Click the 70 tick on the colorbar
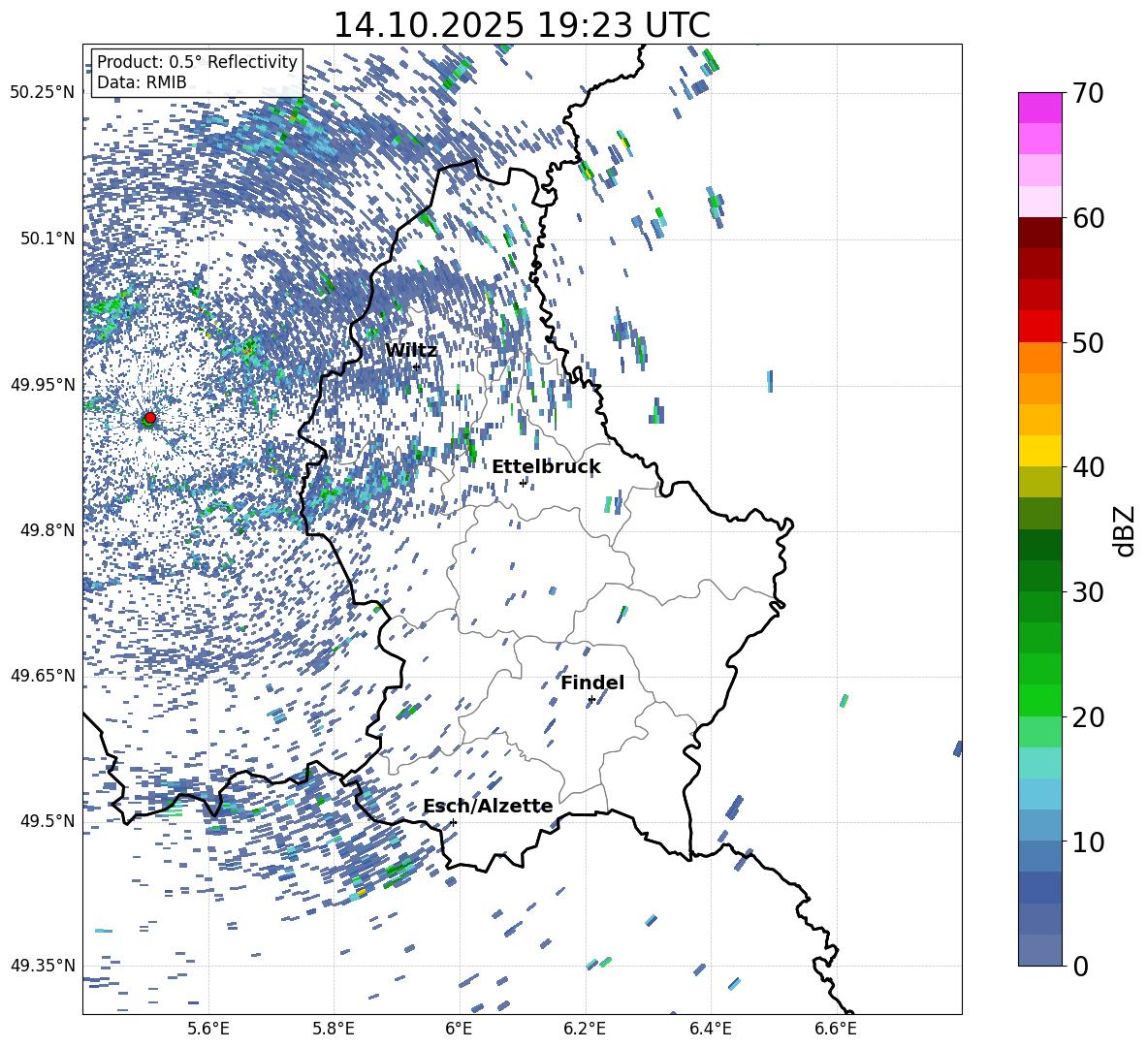1148x1048 pixels. (x=1088, y=94)
